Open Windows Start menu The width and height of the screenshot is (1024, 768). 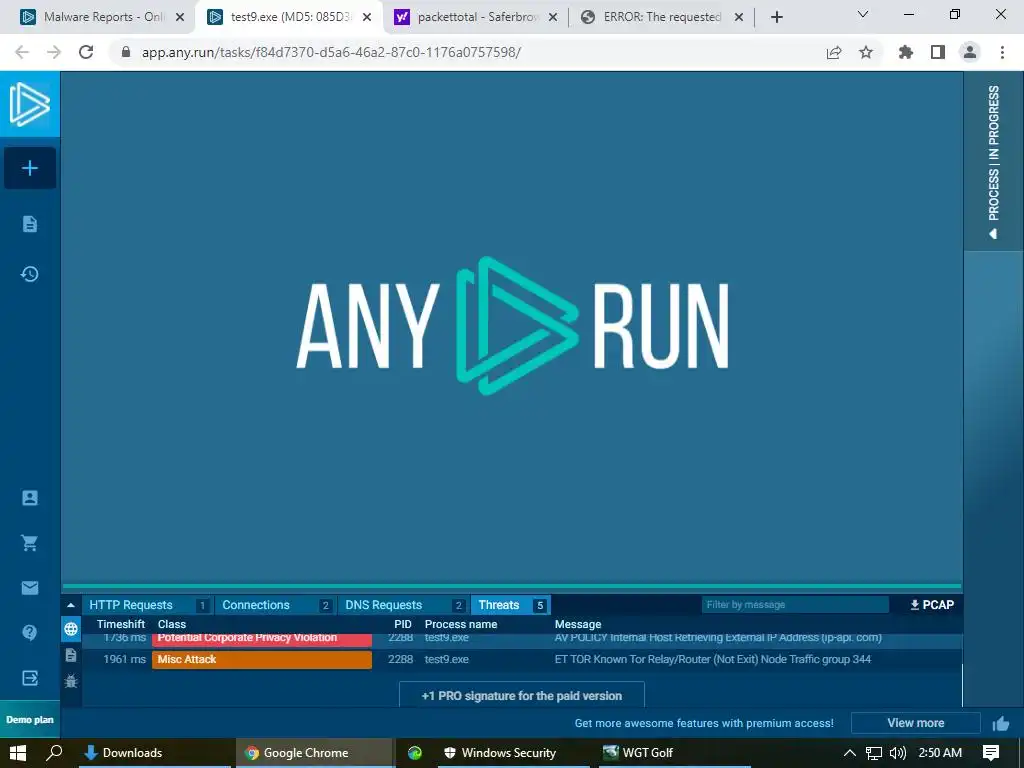tap(18, 753)
